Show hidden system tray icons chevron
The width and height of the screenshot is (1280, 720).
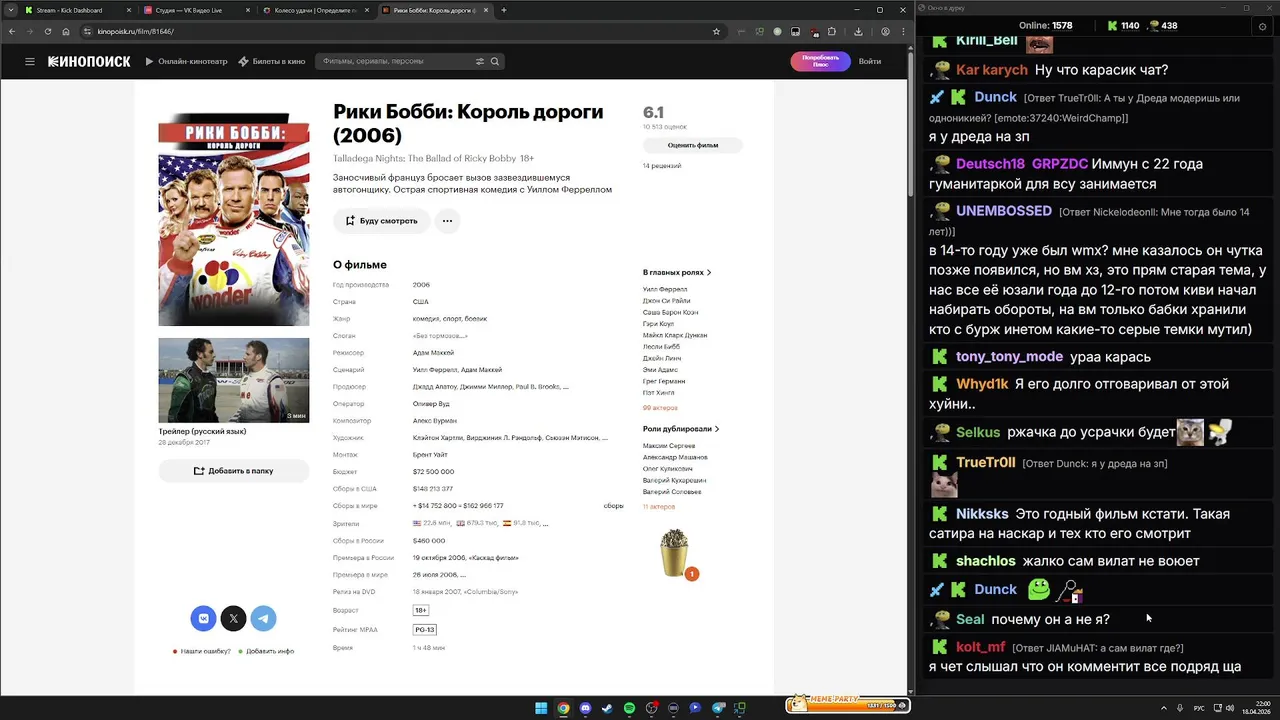click(x=1165, y=708)
